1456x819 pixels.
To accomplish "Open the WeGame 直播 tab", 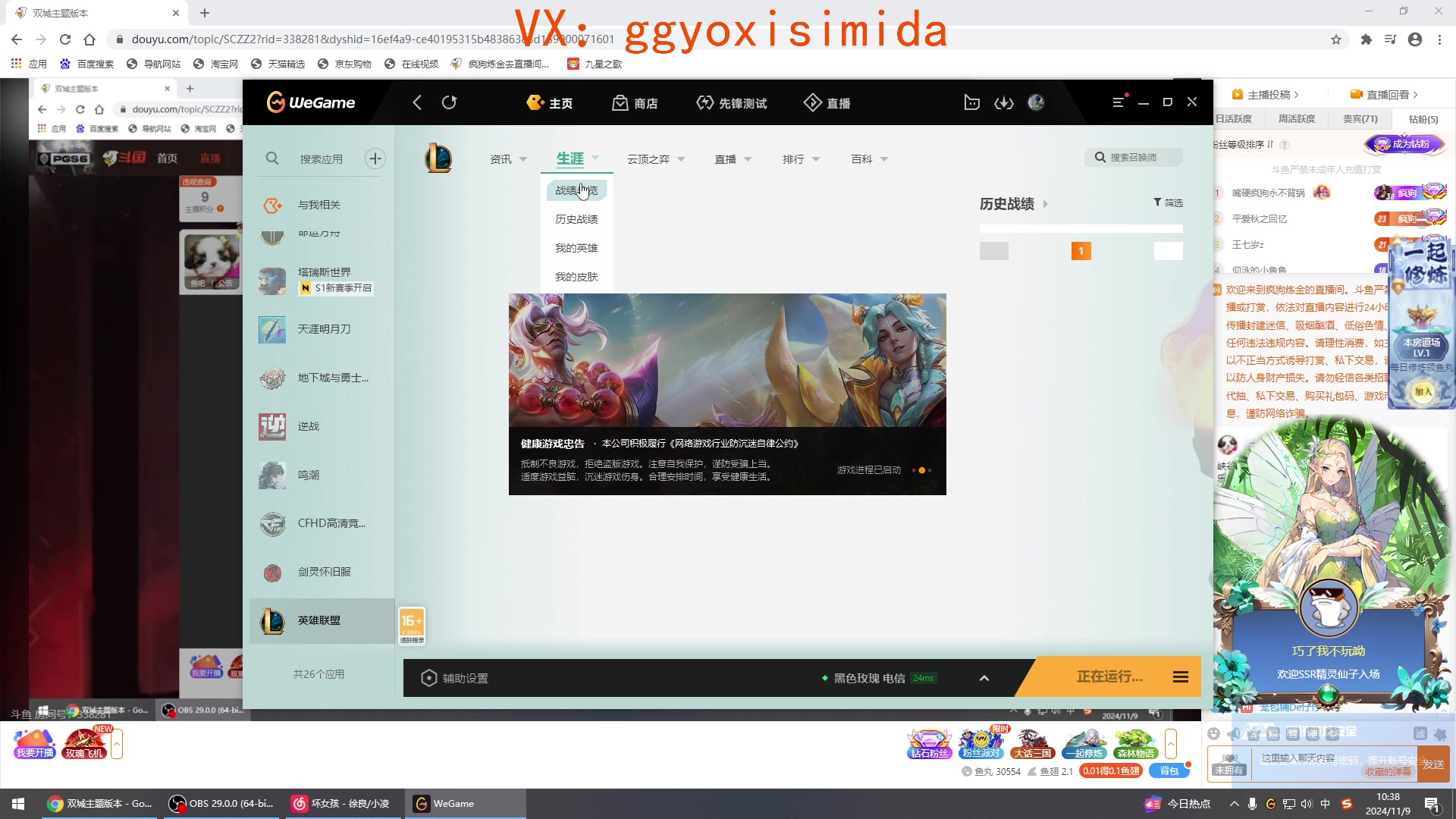I will (827, 102).
